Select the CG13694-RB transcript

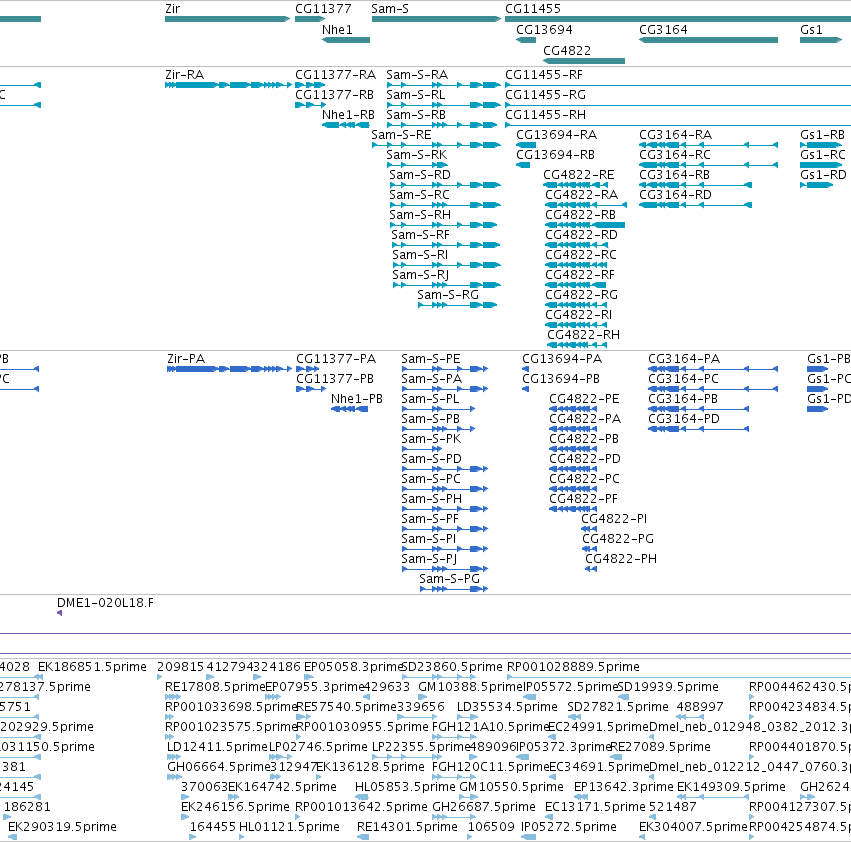tap(523, 165)
